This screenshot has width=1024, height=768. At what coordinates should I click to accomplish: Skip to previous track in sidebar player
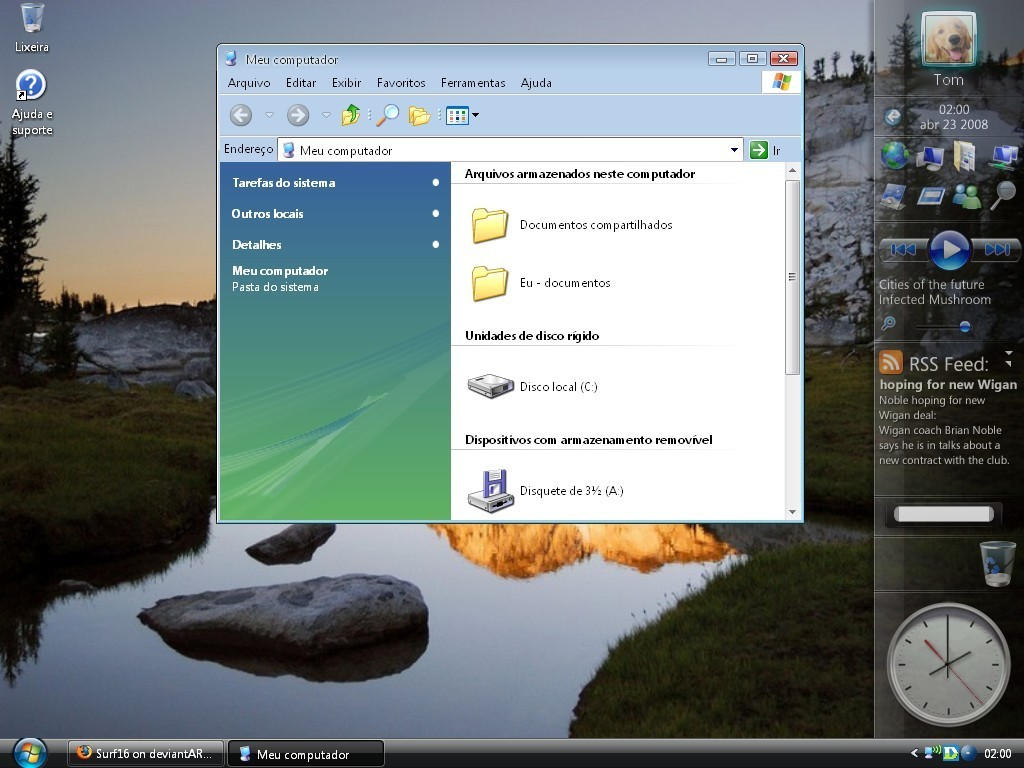[904, 249]
